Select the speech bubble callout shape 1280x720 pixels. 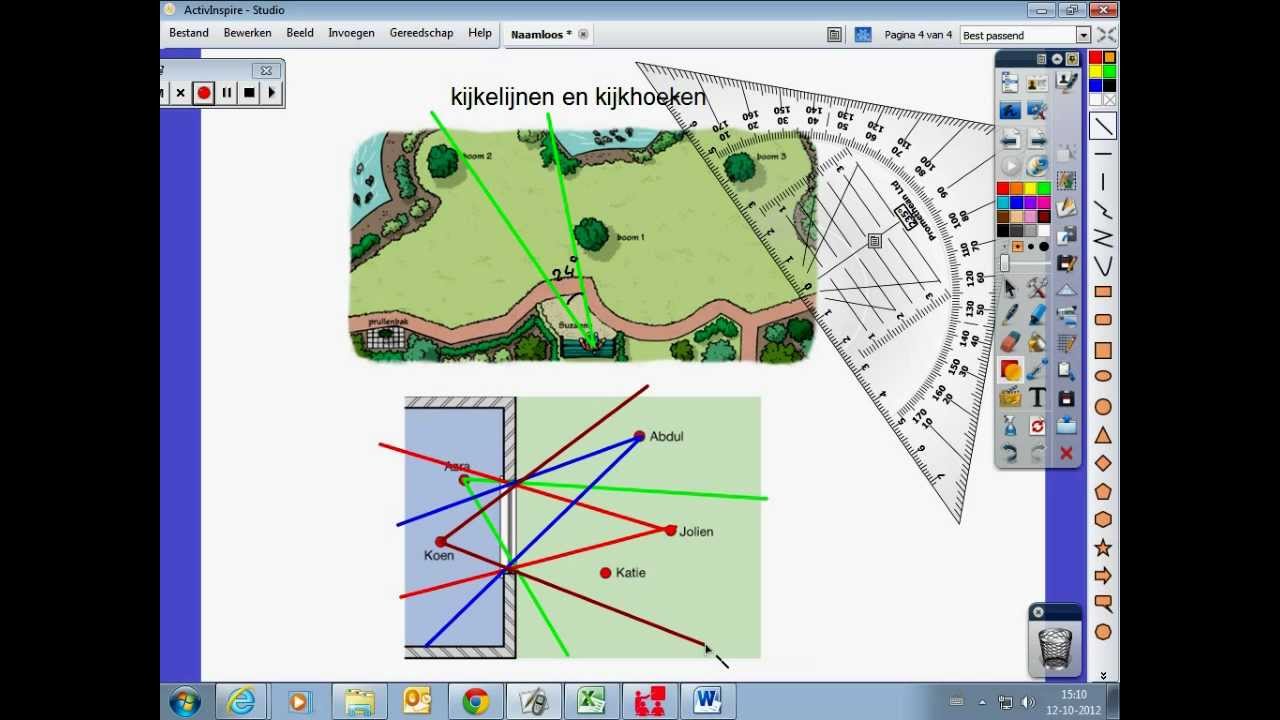1103,603
